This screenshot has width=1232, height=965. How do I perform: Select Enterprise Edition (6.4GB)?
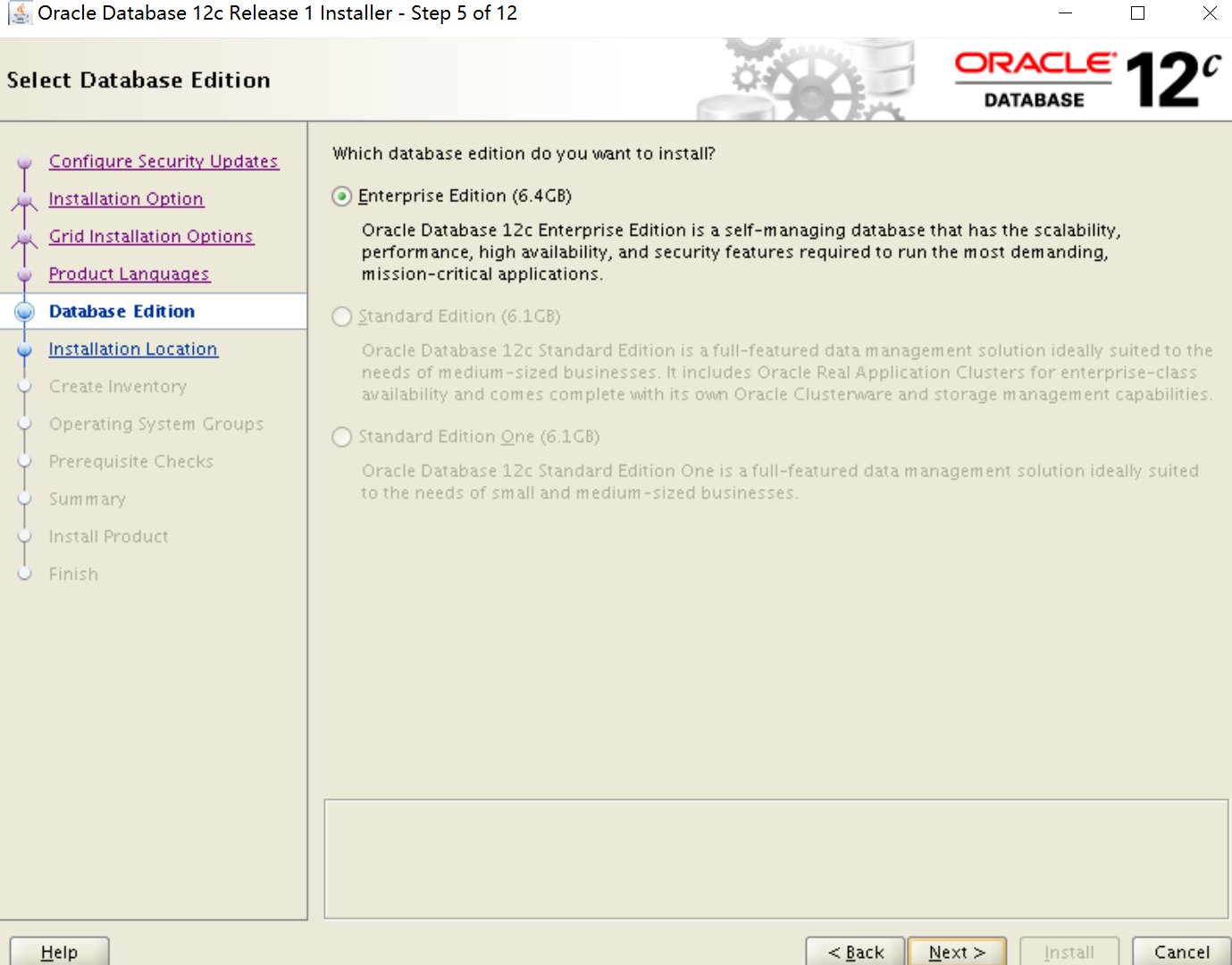click(x=341, y=196)
